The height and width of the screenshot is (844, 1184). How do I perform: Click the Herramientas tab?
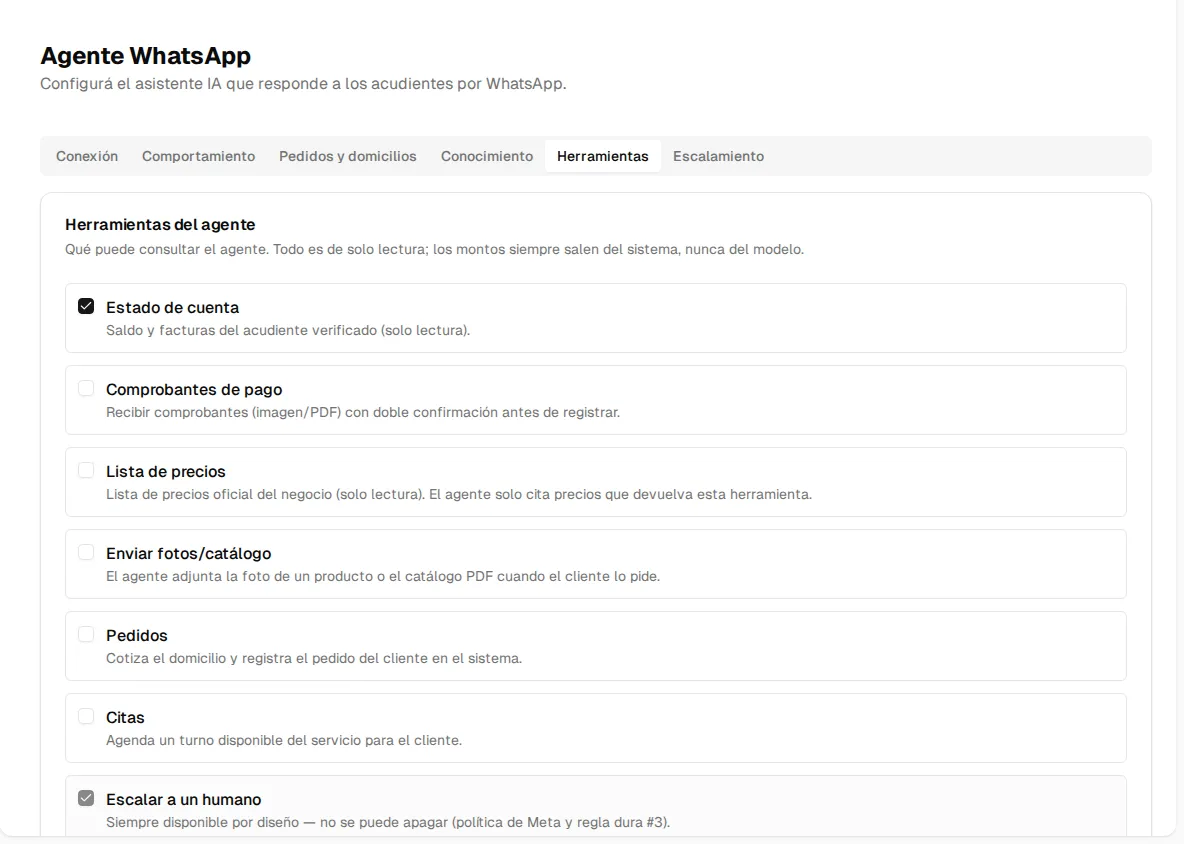[x=603, y=156]
